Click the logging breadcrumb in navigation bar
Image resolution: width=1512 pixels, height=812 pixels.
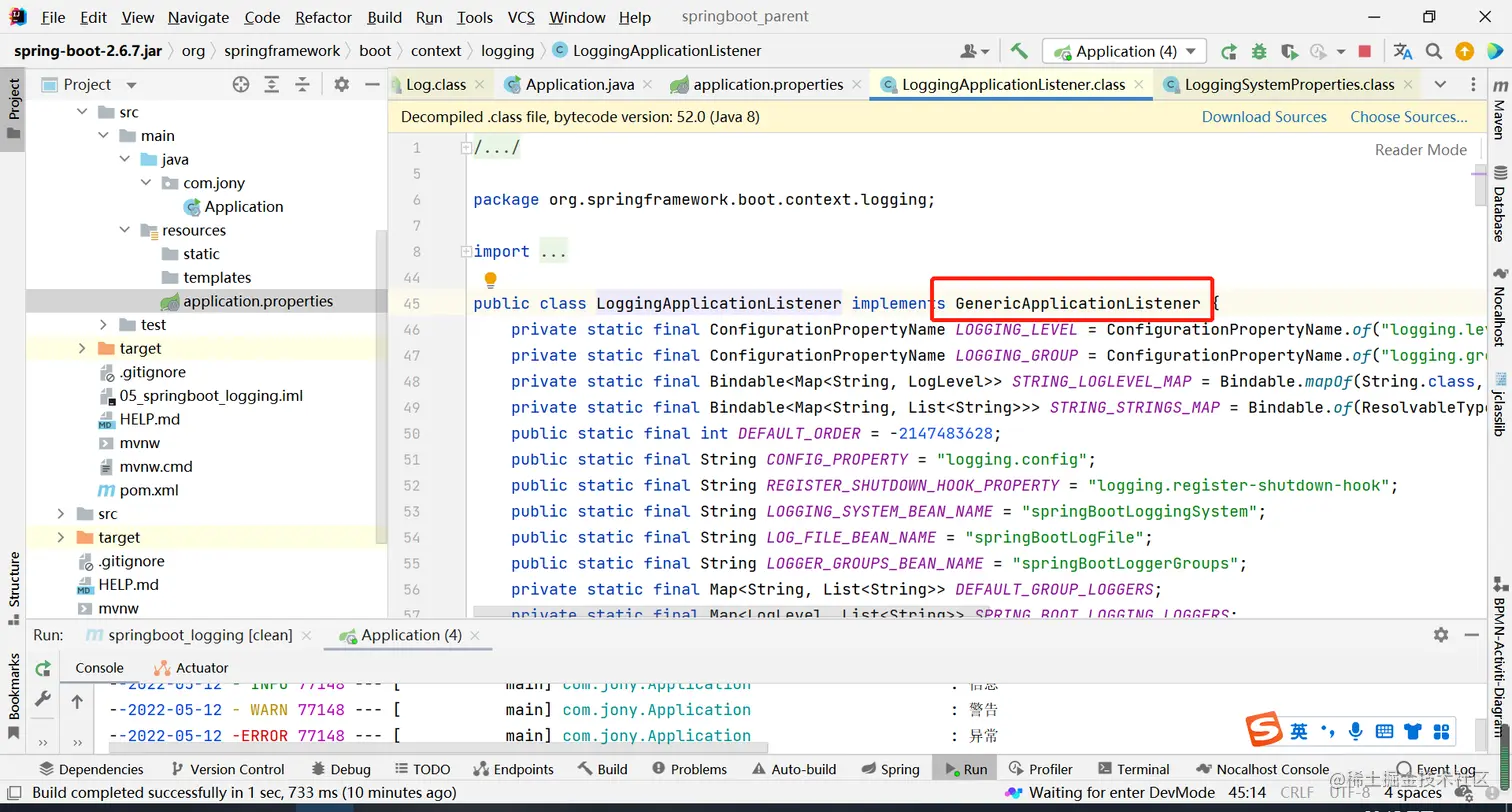click(508, 51)
